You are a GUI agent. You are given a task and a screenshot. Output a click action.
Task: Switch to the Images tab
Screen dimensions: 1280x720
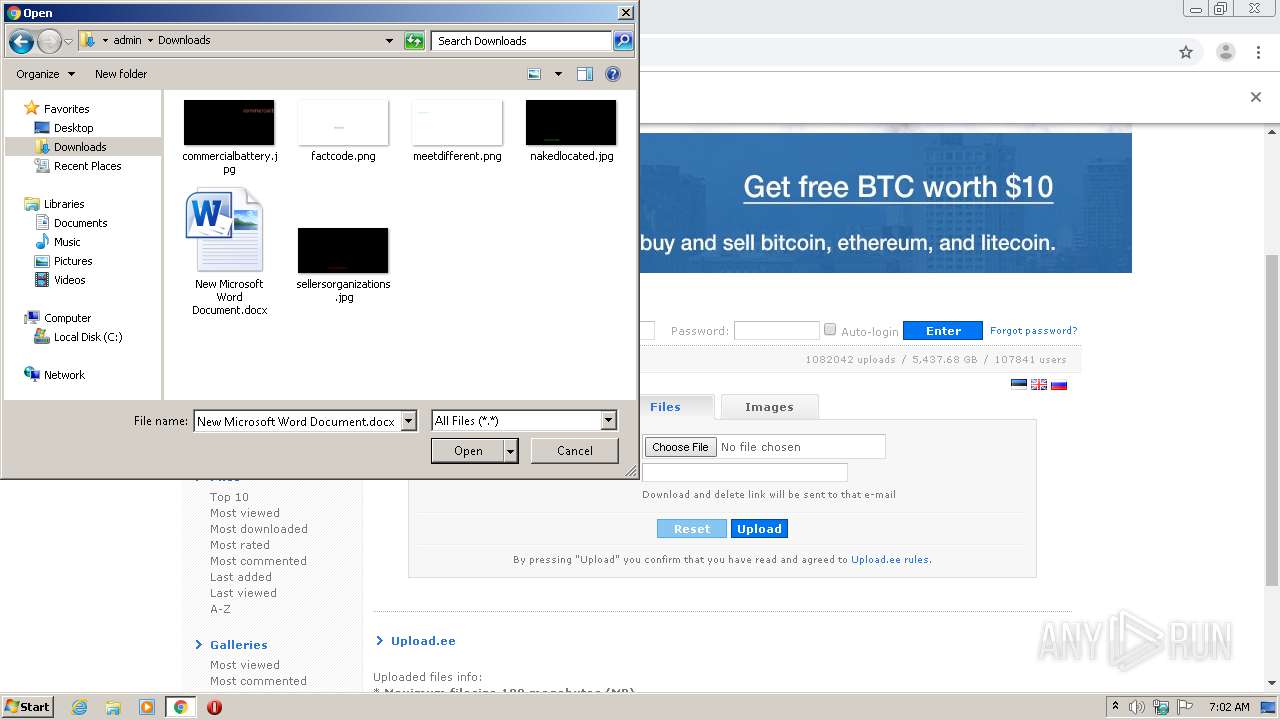[769, 406]
